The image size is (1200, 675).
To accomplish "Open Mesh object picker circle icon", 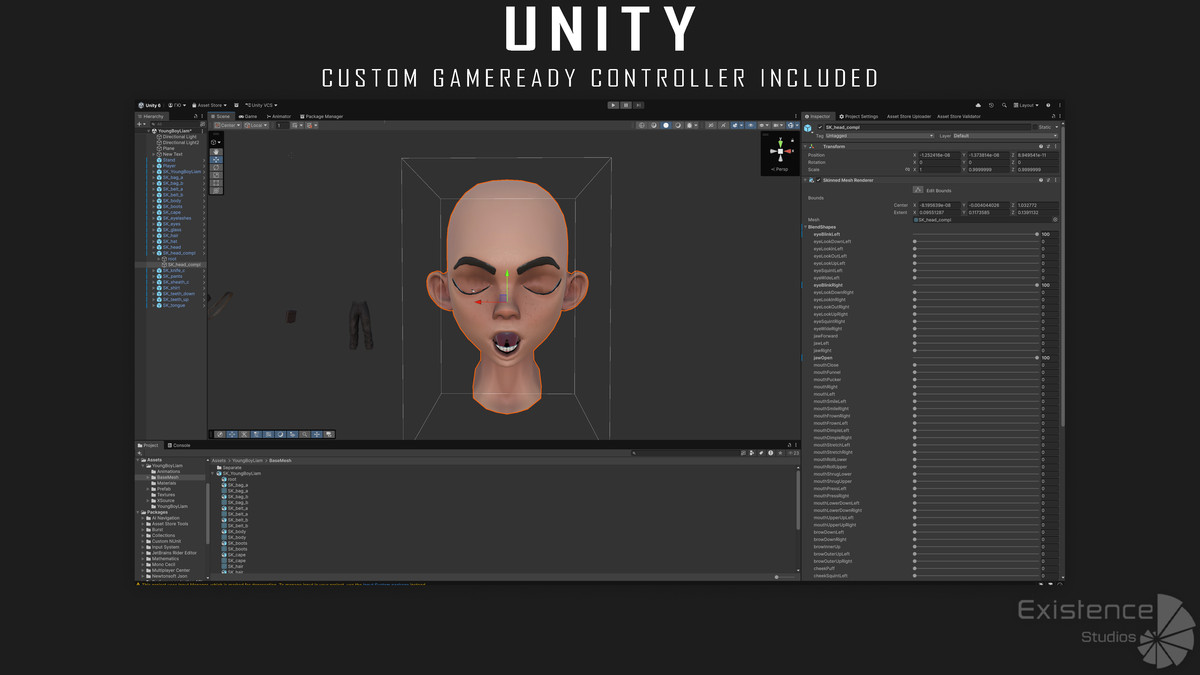I will tap(1055, 219).
